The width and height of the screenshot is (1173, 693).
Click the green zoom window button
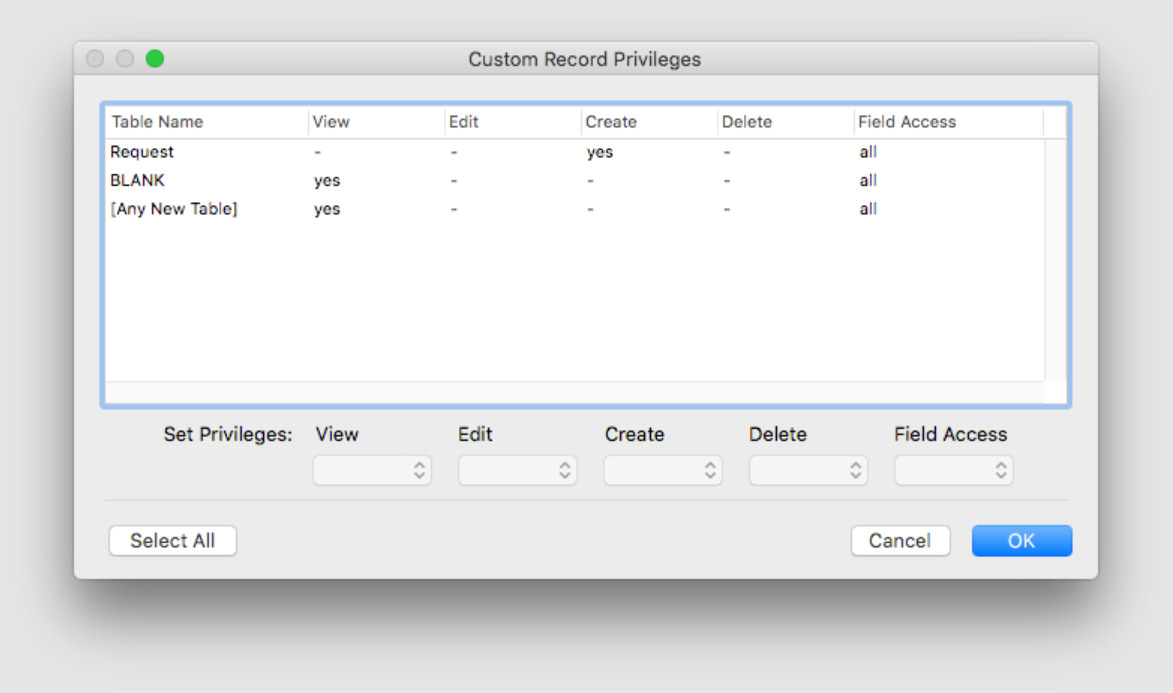tap(155, 59)
